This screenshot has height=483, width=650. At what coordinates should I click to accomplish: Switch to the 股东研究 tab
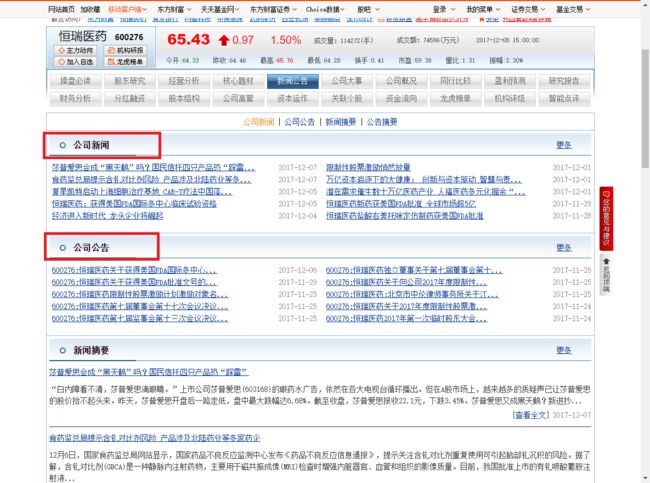pyautogui.click(x=129, y=81)
